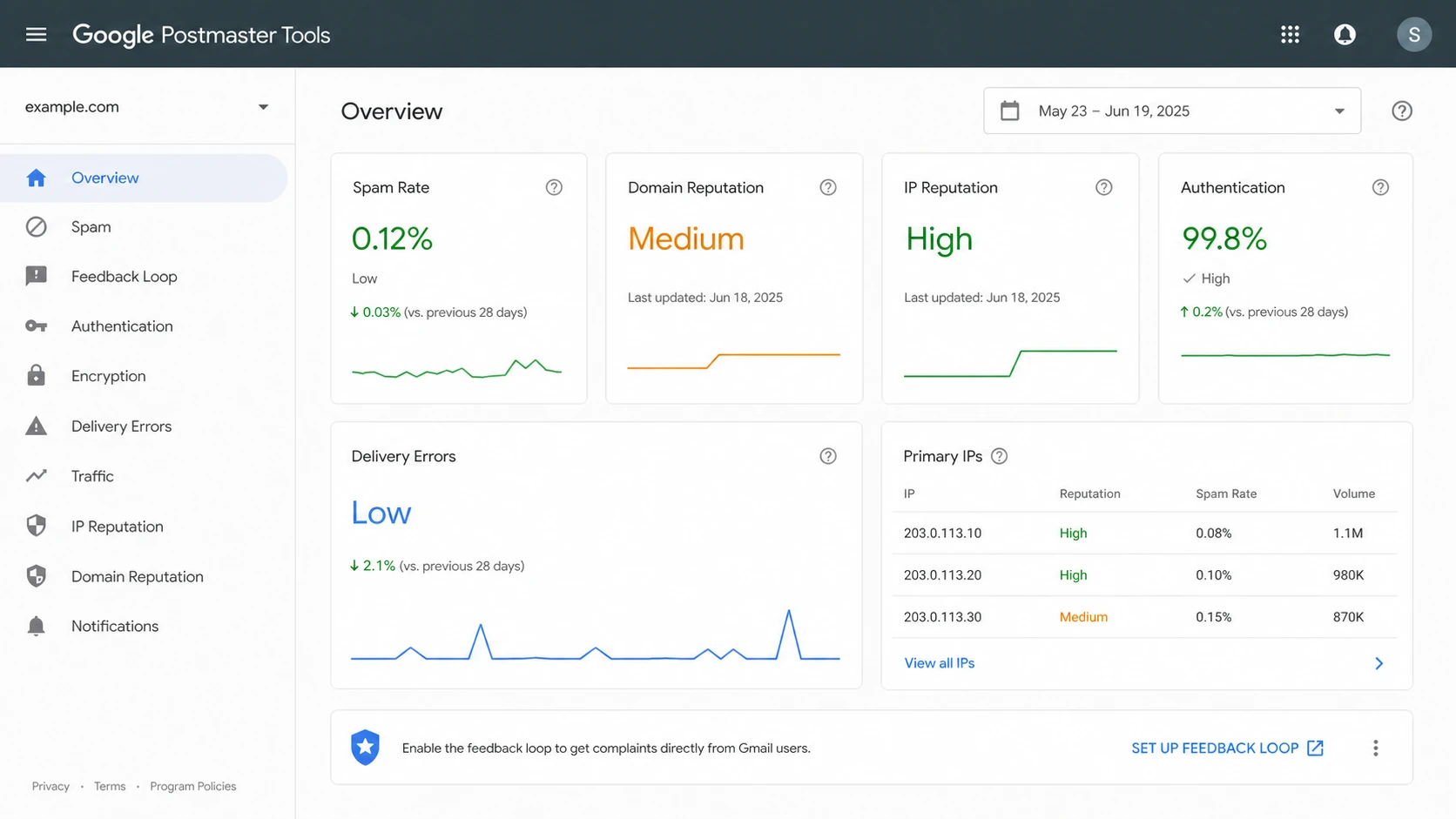Open help for Domain Reputation card
This screenshot has height=819, width=1456.
(x=828, y=187)
